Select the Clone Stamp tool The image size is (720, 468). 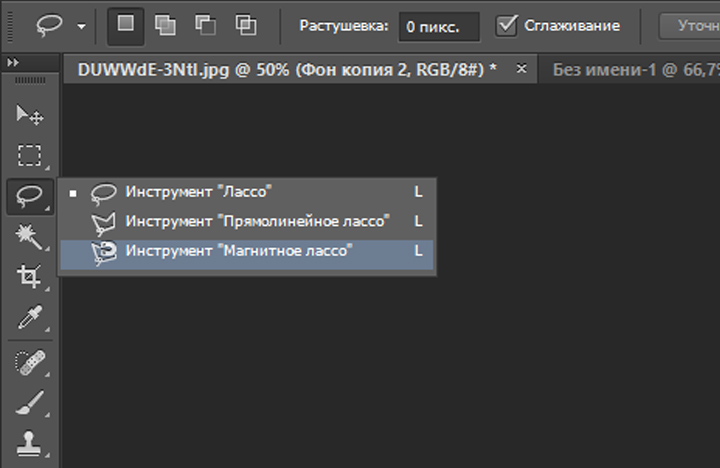(30, 444)
